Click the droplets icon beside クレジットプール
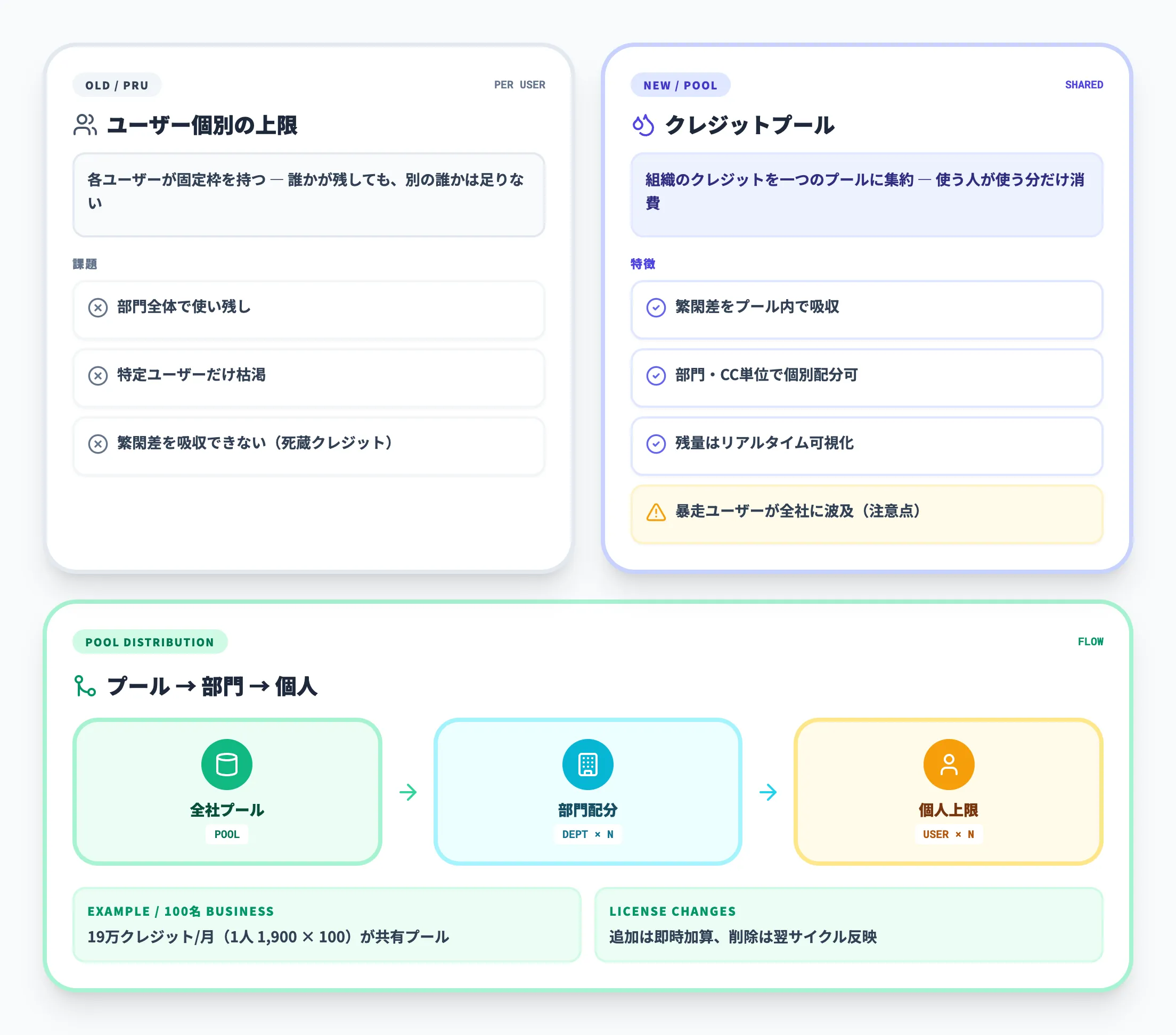This screenshot has height=1035, width=1176. coord(643,125)
